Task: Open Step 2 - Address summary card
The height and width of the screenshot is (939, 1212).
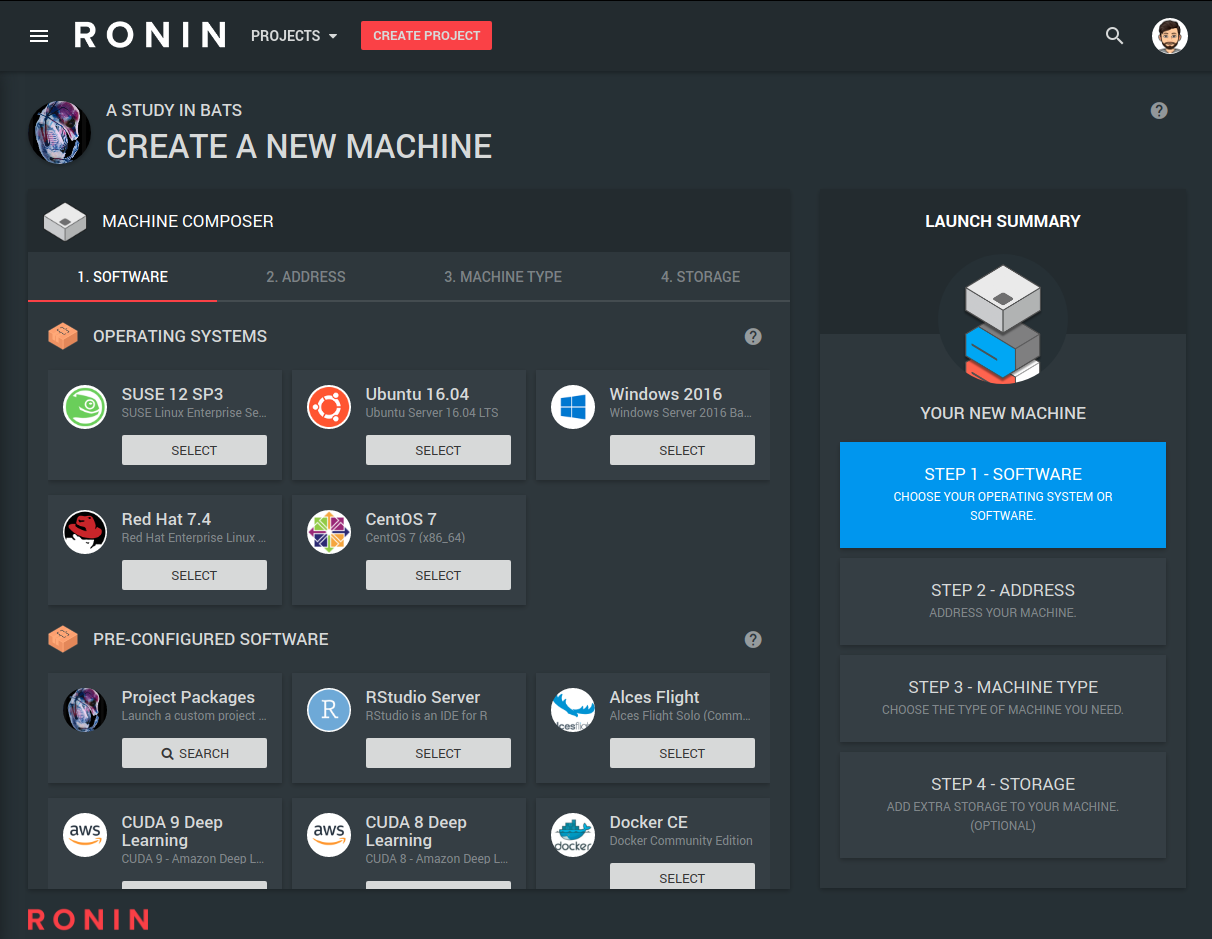Action: (1003, 601)
